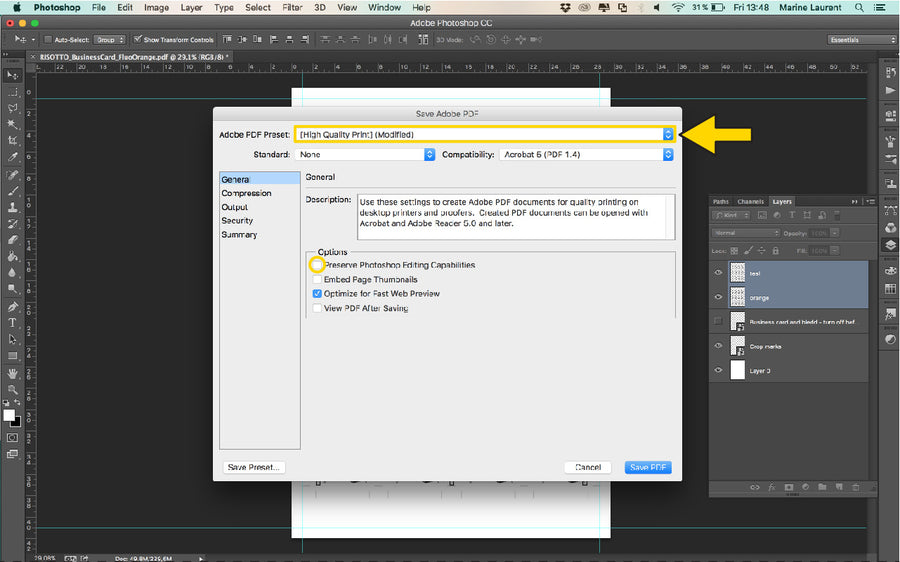Select the Lasso tool

(x=12, y=108)
